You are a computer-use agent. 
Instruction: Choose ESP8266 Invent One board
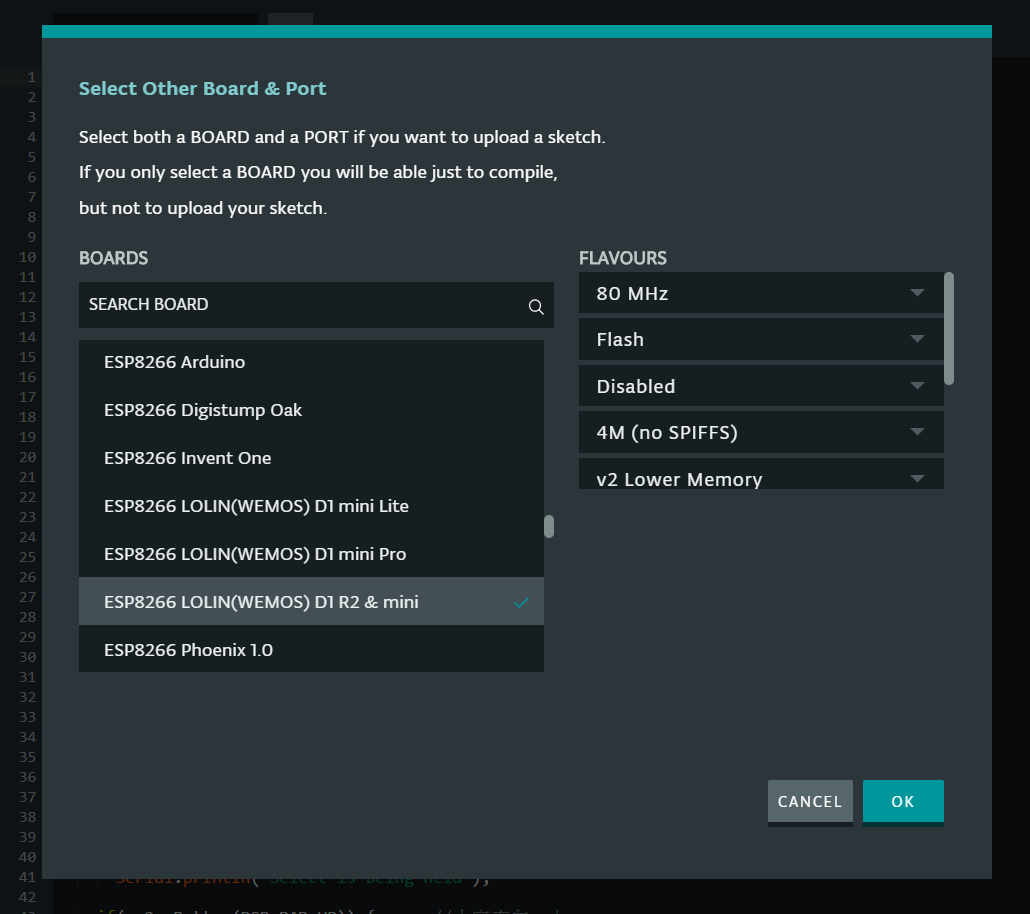311,458
